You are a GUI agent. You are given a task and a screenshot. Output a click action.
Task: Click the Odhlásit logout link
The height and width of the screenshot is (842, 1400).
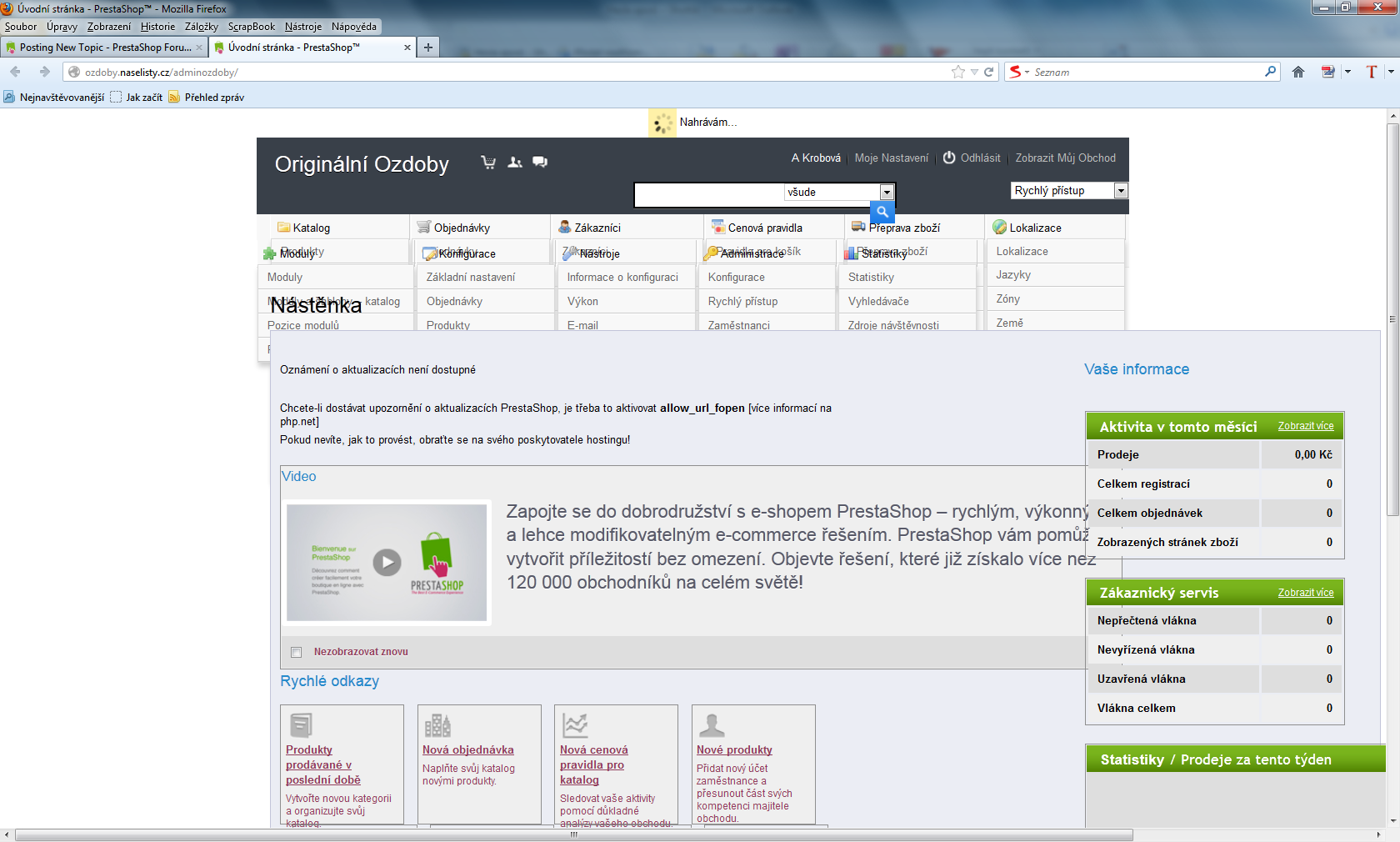(x=980, y=158)
